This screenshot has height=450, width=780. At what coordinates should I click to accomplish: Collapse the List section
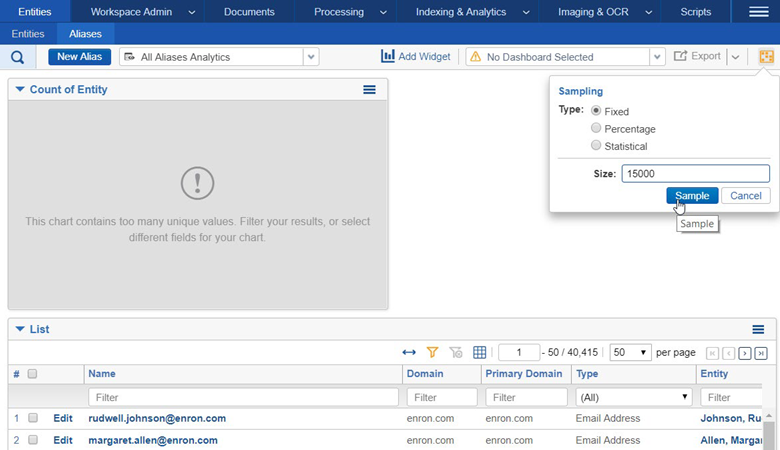[20, 329]
